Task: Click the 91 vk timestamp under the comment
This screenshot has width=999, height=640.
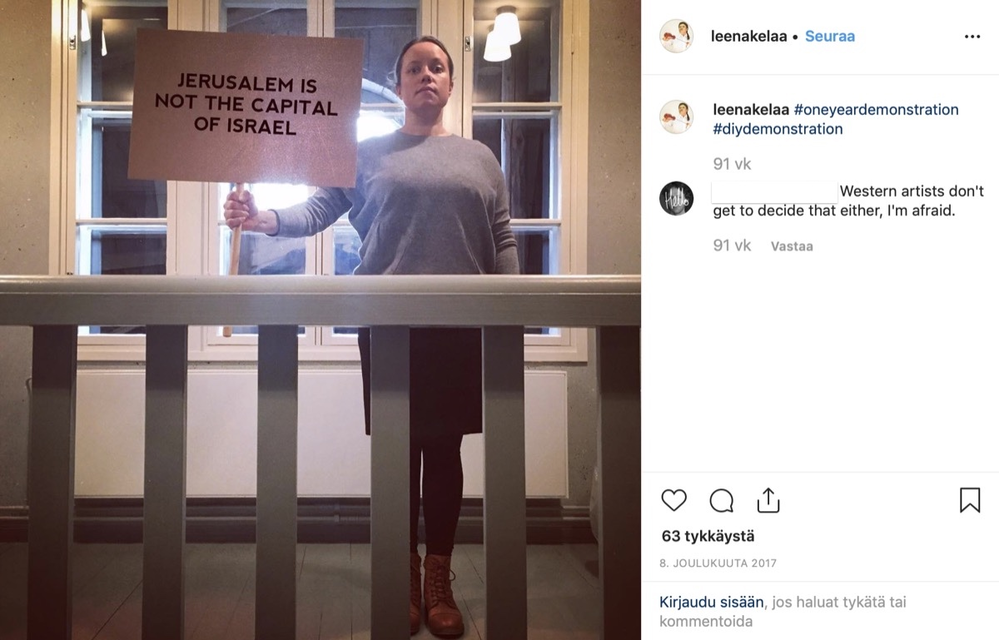Action: (x=732, y=246)
